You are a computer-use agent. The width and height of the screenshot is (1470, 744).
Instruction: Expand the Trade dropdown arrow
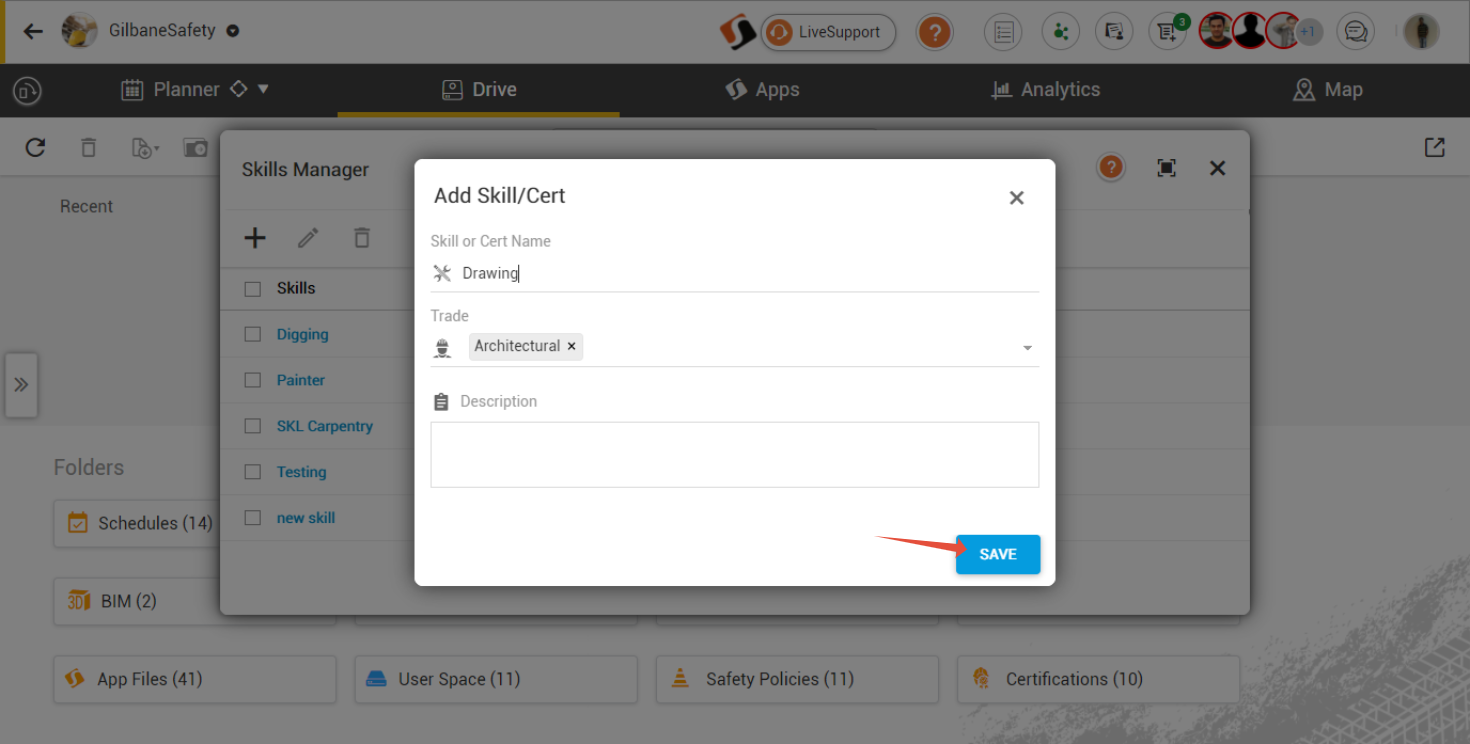pyautogui.click(x=1027, y=348)
